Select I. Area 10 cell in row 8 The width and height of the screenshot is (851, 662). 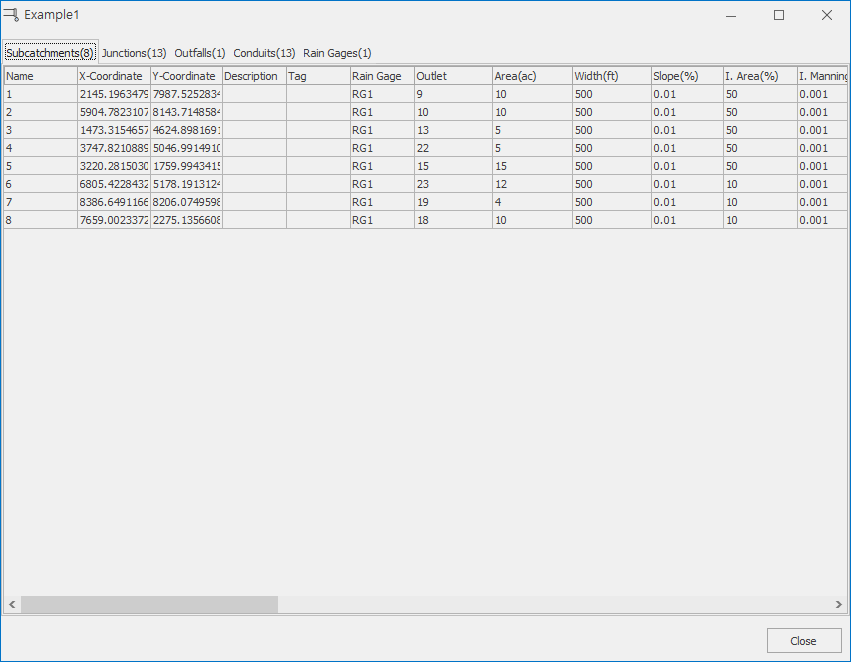pyautogui.click(x=760, y=219)
